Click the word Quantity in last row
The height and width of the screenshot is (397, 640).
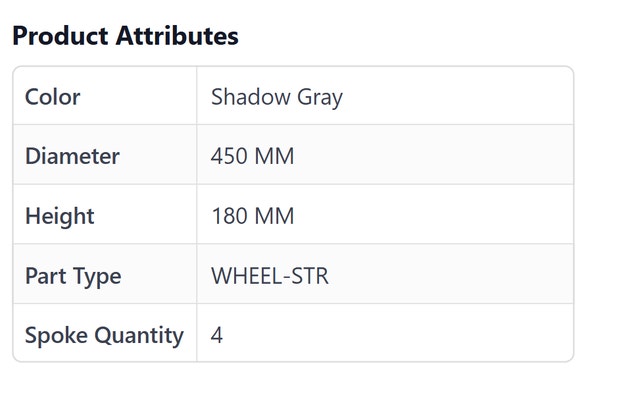(139, 336)
